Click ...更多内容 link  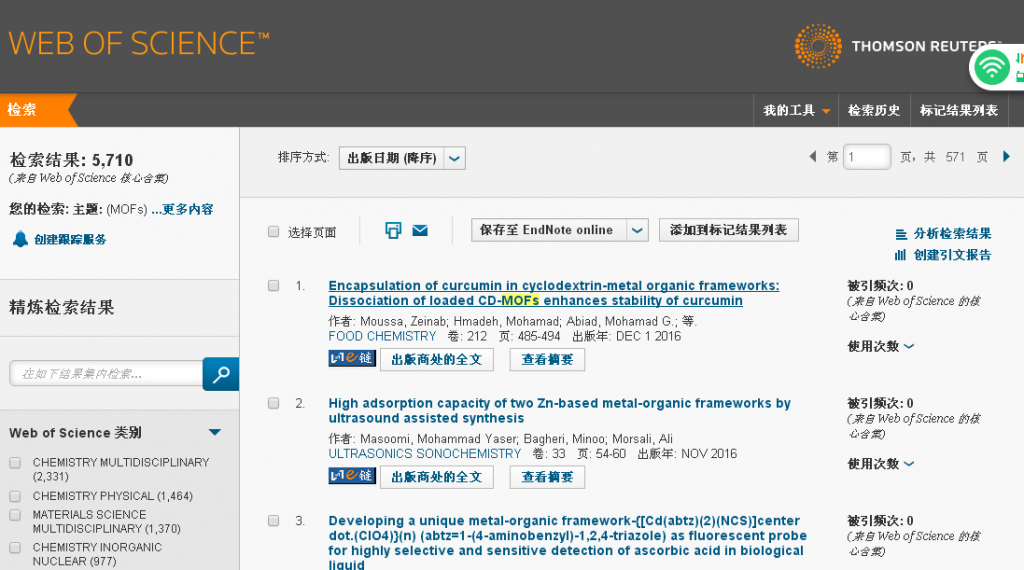tap(182, 210)
